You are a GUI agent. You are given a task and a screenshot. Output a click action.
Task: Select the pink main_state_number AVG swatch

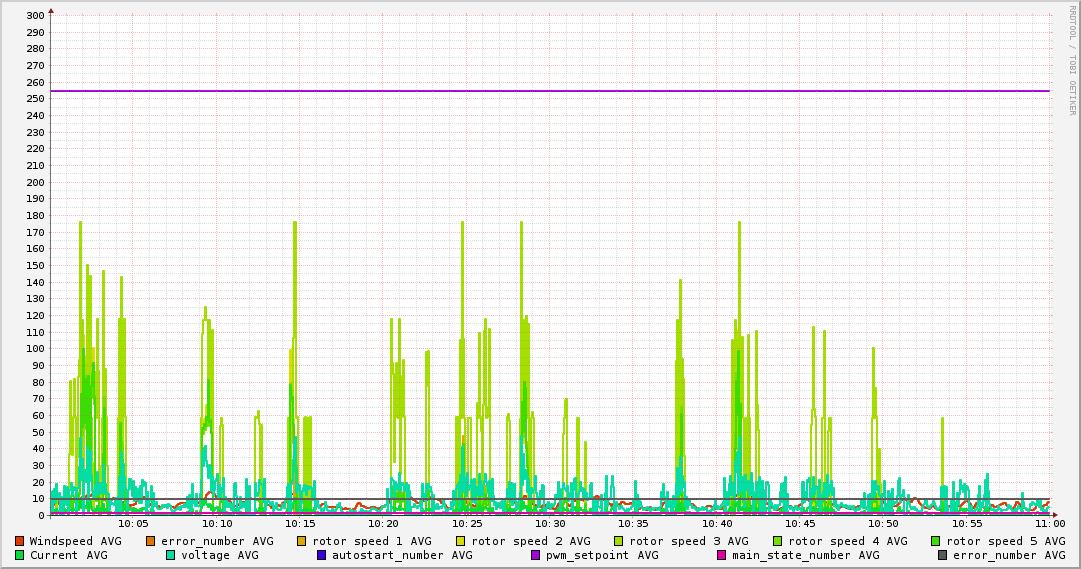[x=721, y=555]
